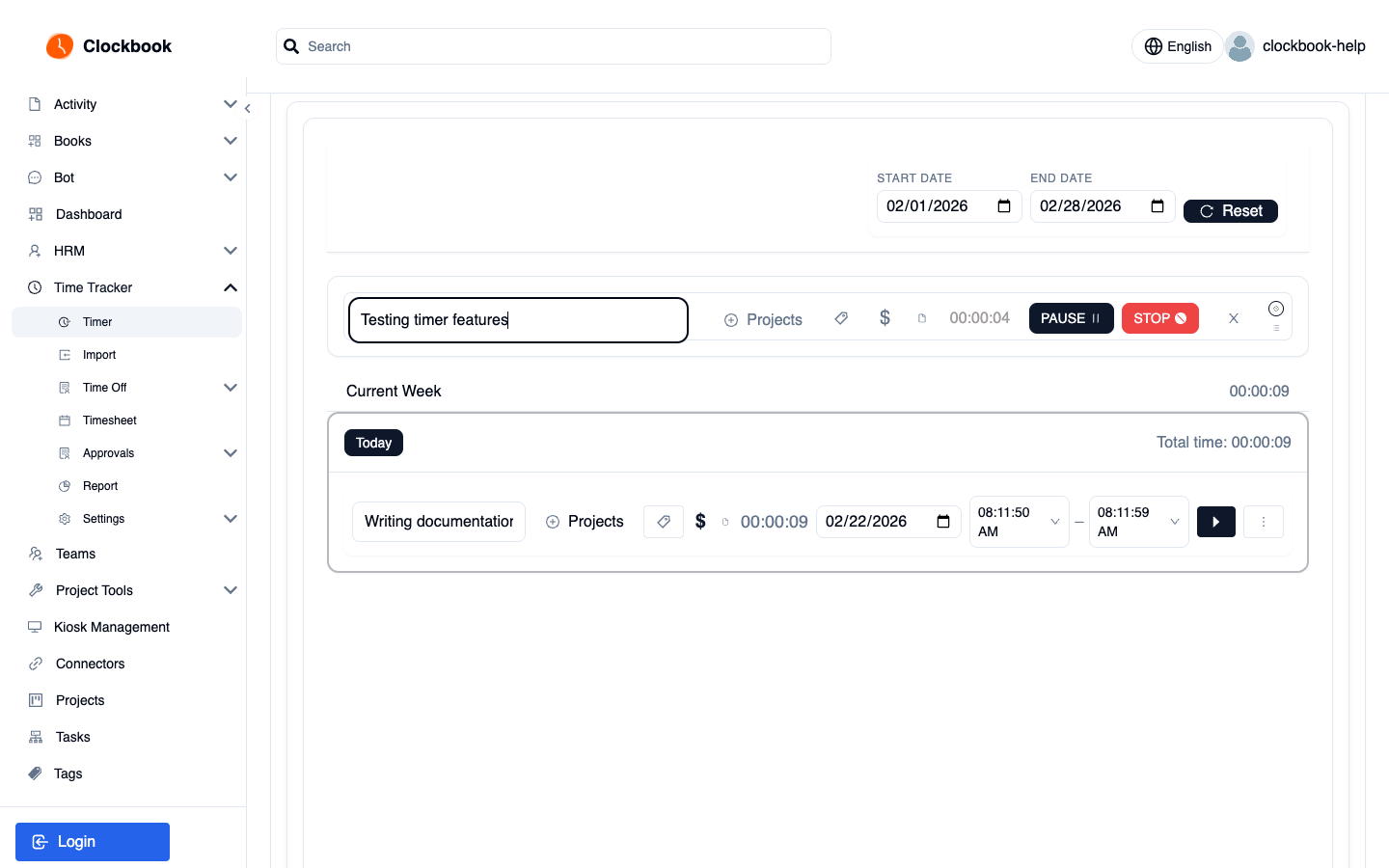1389x868 pixels.
Task: Expand the Books menu chevron
Action: click(231, 141)
